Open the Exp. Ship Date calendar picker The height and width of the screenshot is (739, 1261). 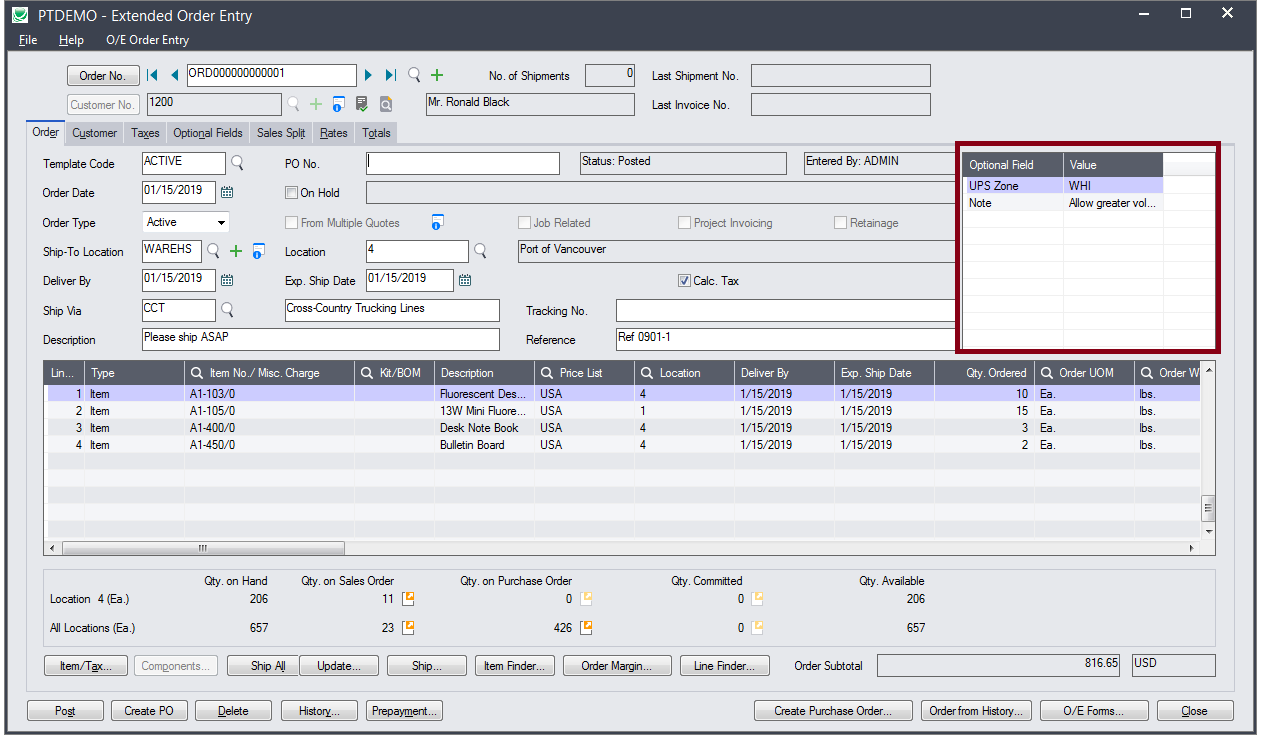point(465,280)
